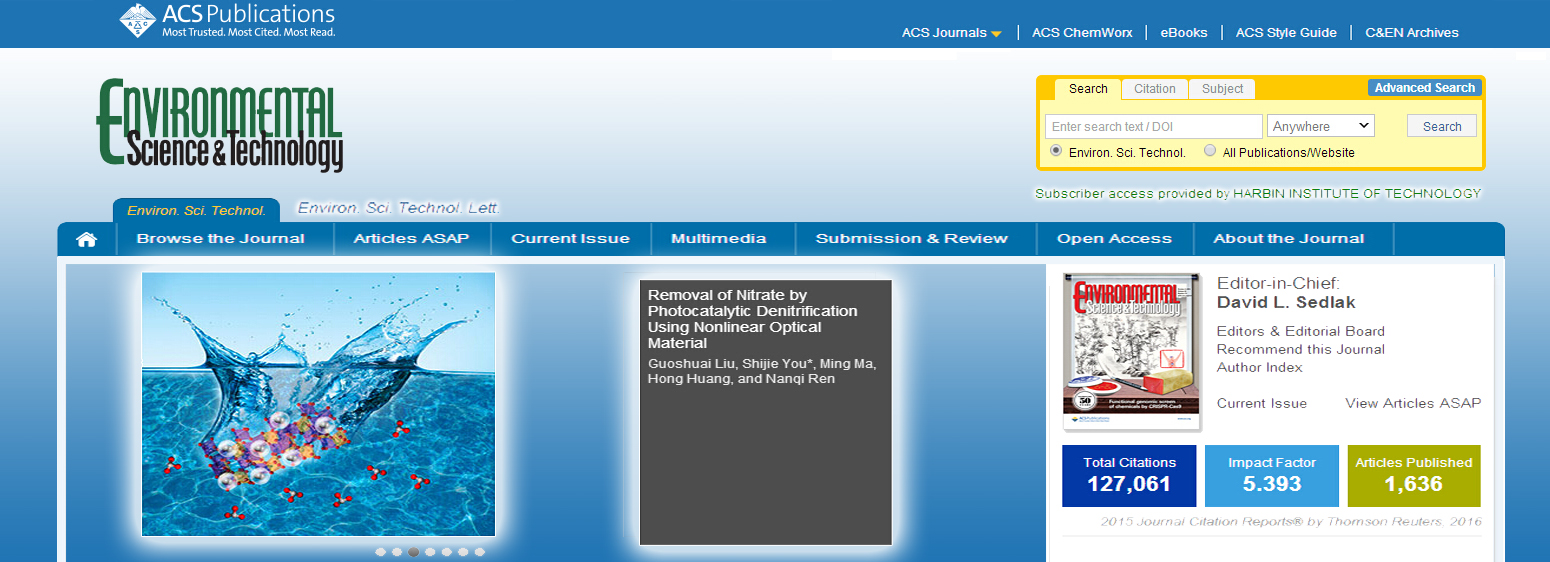Click the home icon in navigation bar

[x=87, y=239]
